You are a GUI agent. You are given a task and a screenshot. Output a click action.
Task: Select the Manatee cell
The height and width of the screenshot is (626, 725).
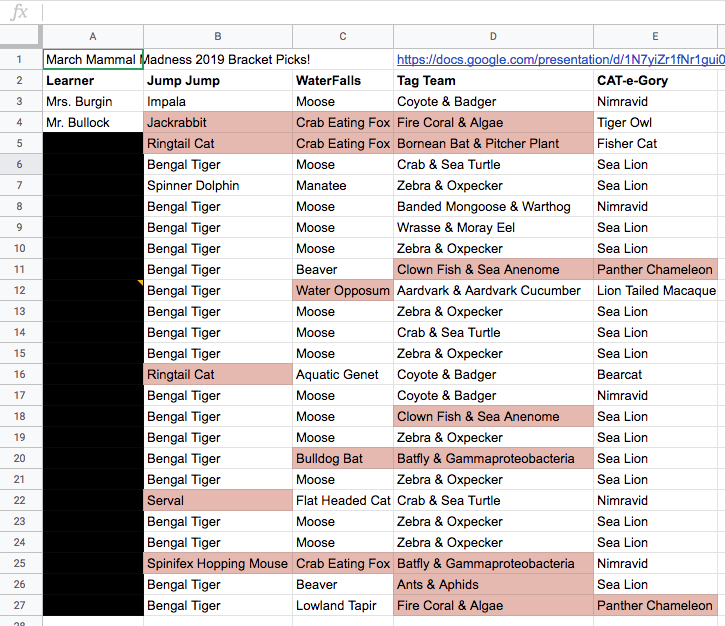pos(343,185)
